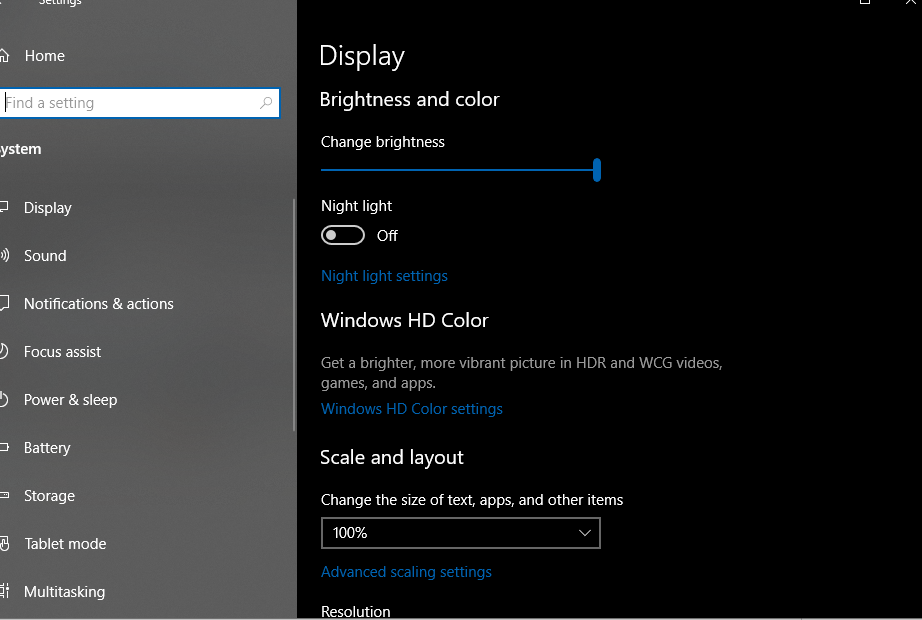922x620 pixels.
Task: Turn on the Night light toggle
Action: point(343,235)
